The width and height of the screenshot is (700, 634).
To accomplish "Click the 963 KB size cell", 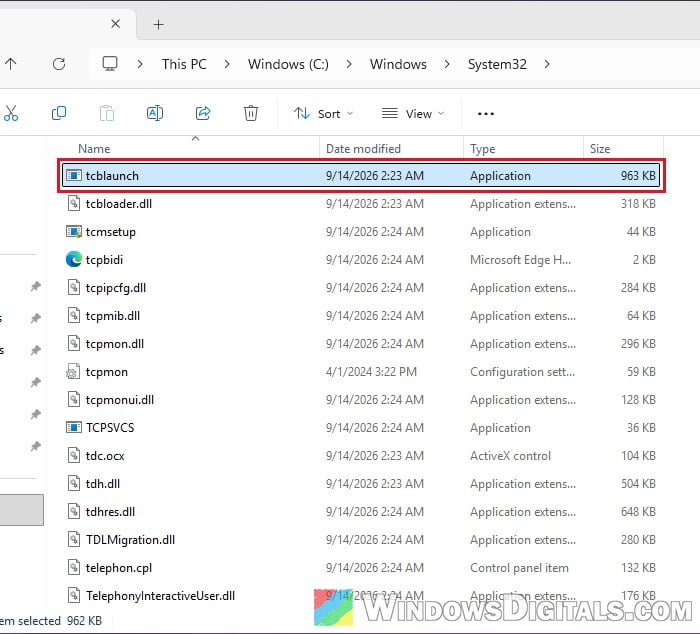I will 638,176.
